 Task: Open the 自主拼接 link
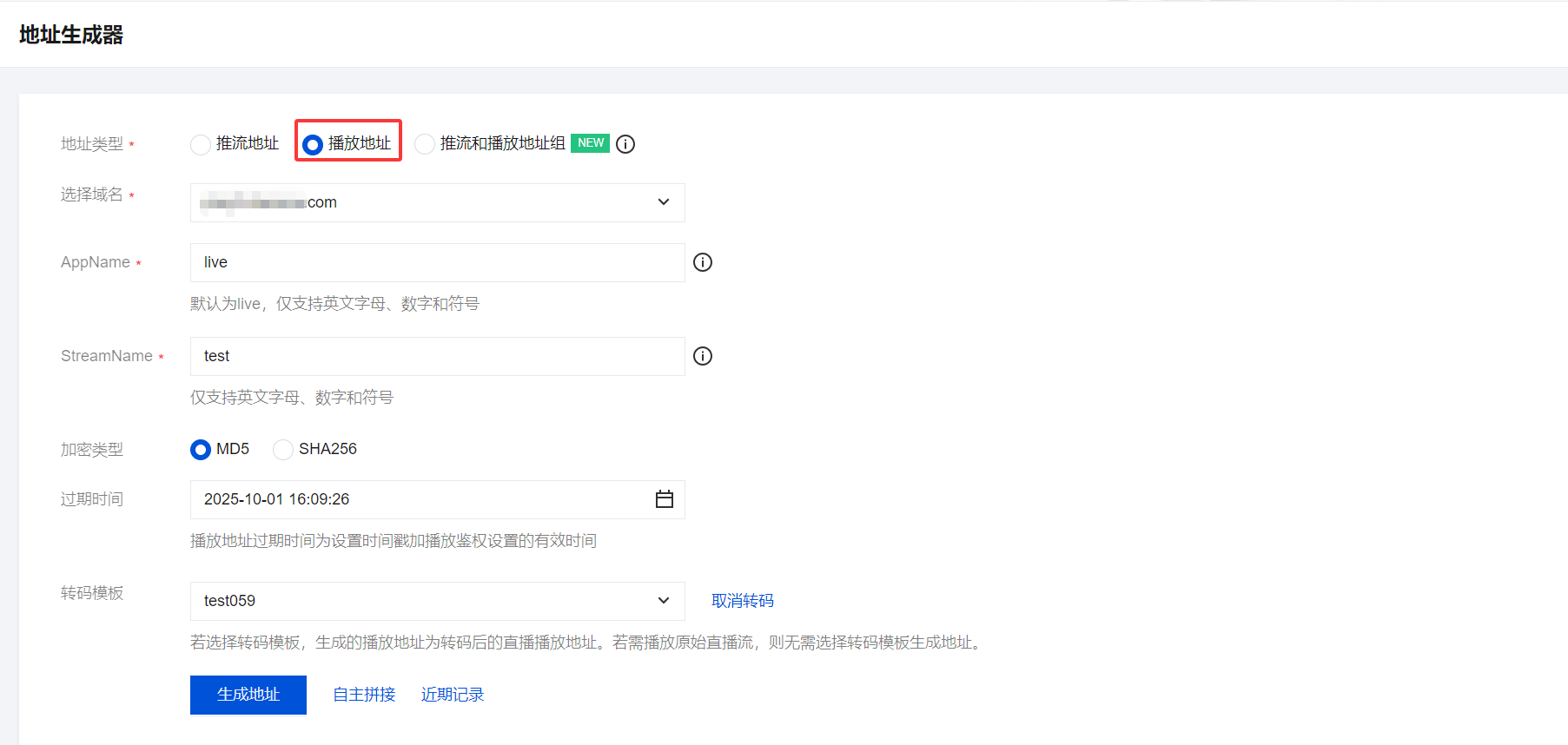click(364, 695)
